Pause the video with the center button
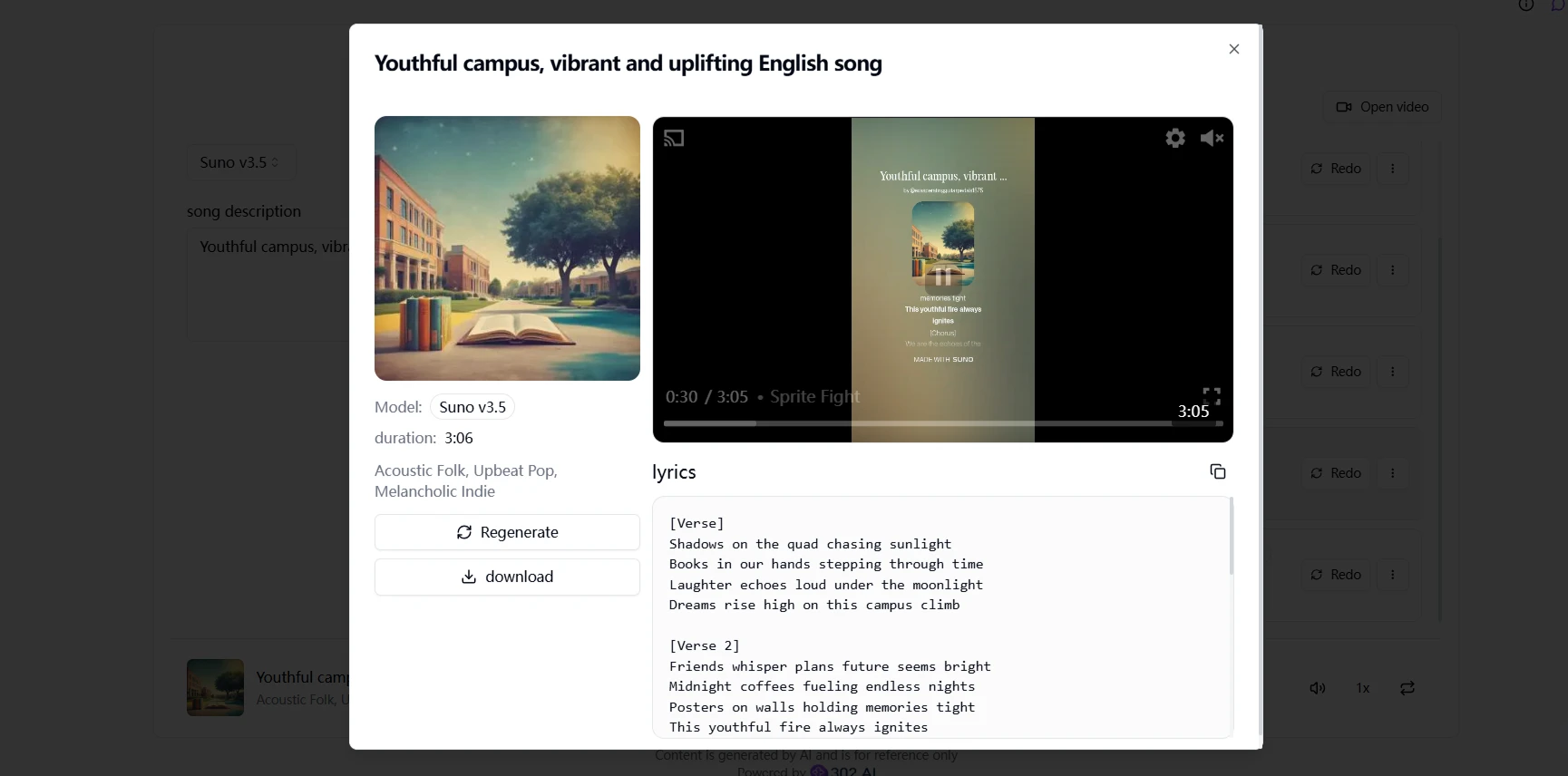 [x=943, y=277]
